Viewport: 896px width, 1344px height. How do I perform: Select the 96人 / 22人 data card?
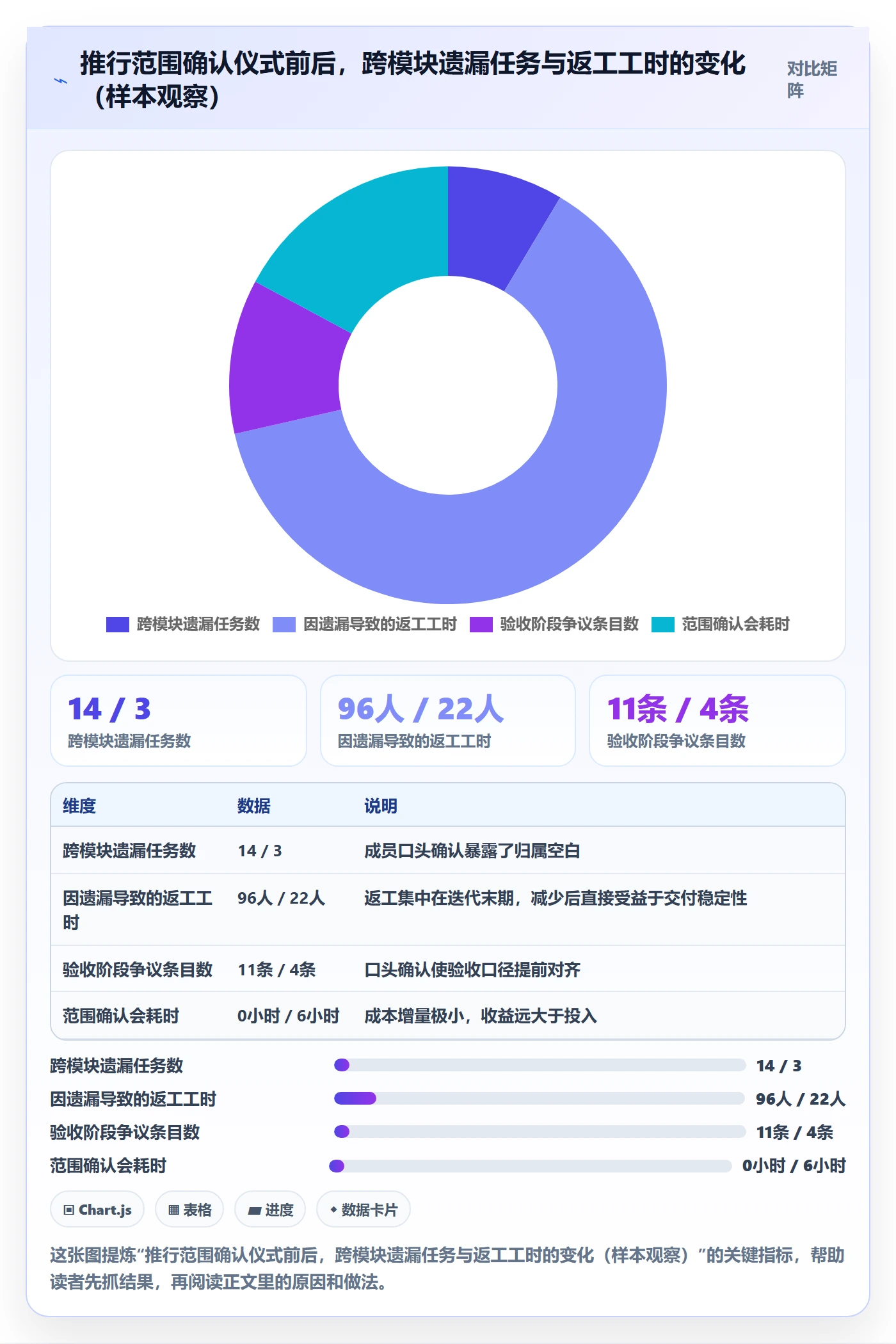tap(448, 721)
